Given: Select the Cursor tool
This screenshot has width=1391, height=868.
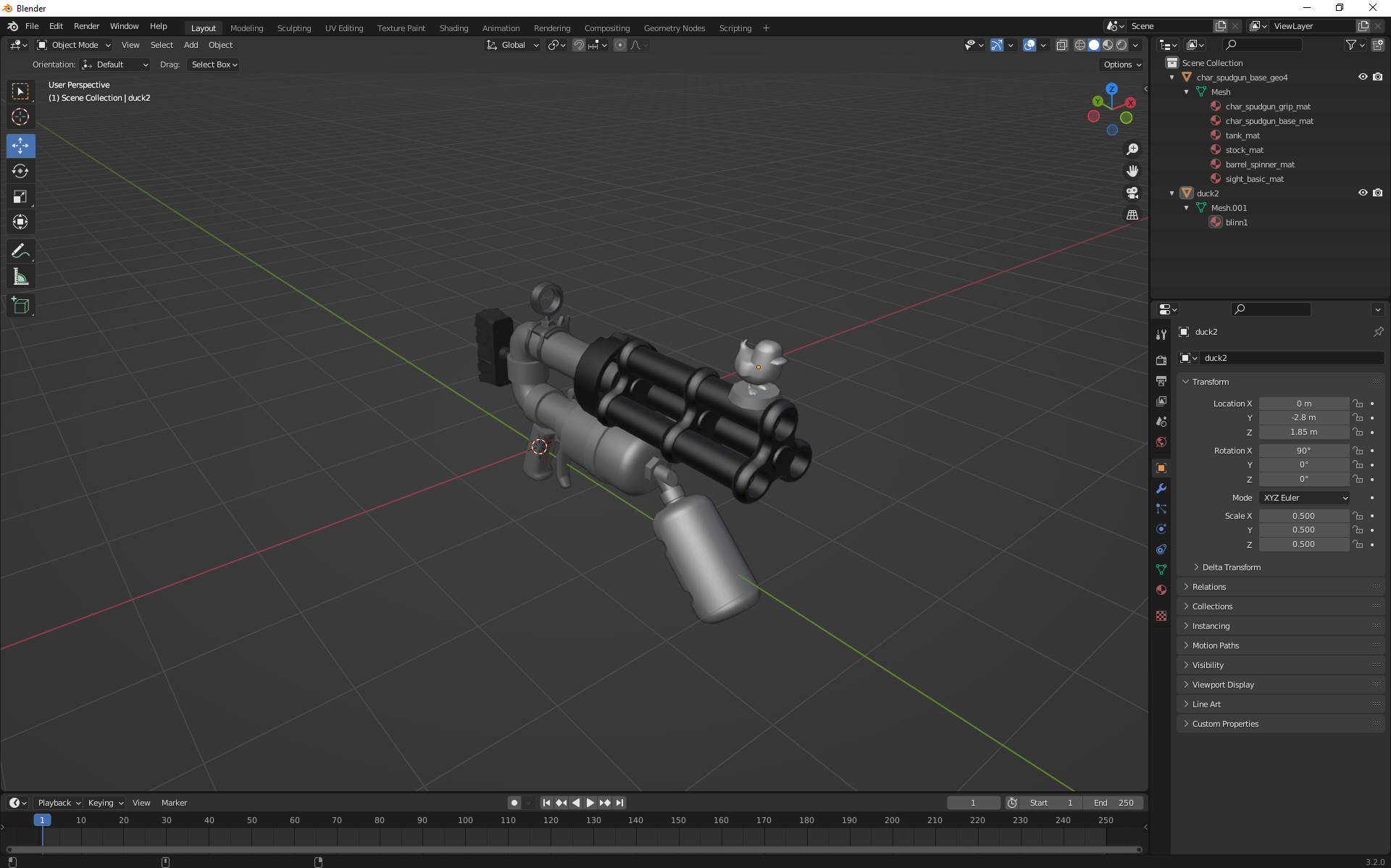Looking at the screenshot, I should pos(20,117).
